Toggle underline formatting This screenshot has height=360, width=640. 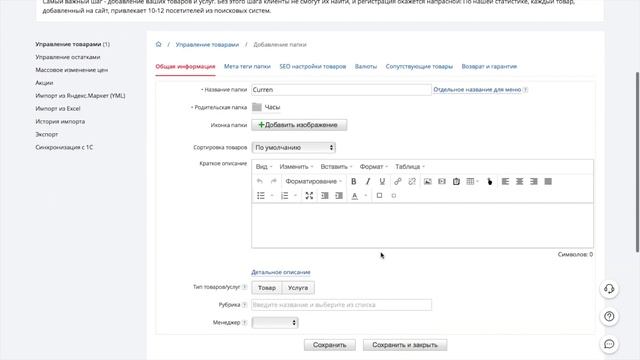click(382, 181)
